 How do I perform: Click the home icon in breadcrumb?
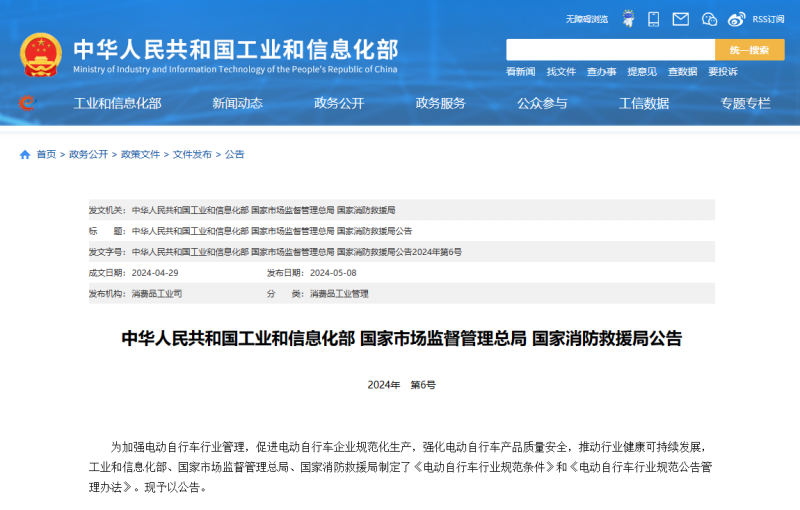pos(25,155)
